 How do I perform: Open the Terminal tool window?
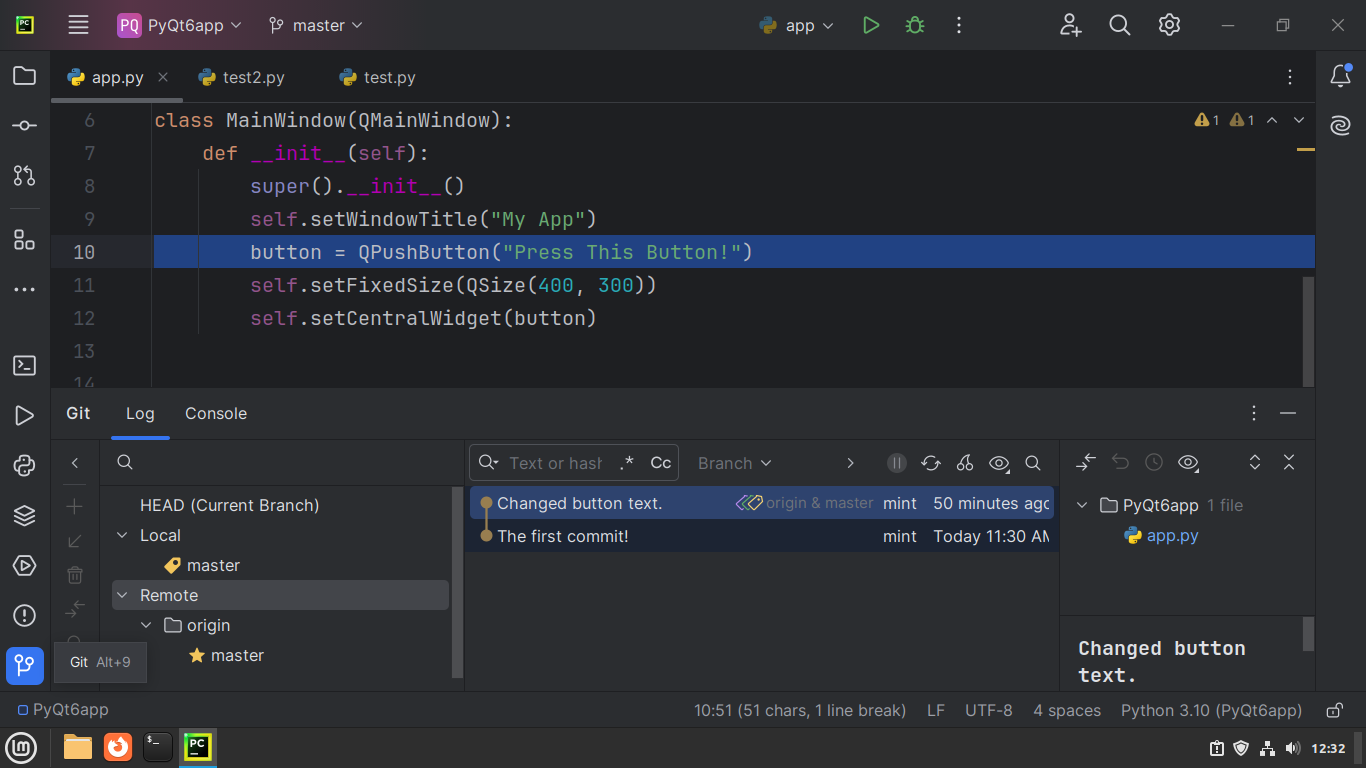(x=25, y=366)
